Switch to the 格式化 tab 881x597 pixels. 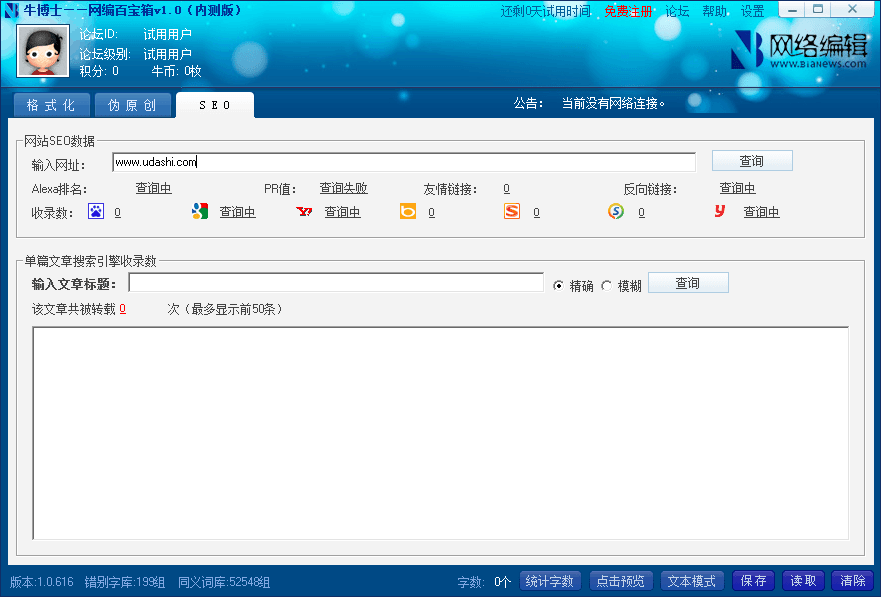coord(51,105)
